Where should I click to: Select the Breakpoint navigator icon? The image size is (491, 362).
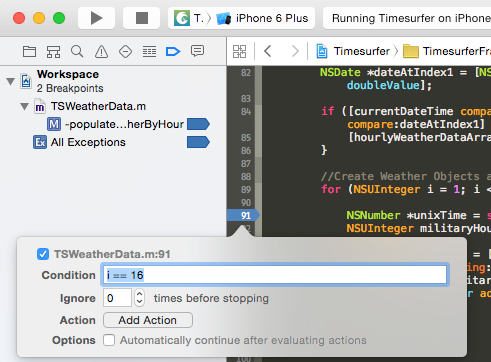173,52
